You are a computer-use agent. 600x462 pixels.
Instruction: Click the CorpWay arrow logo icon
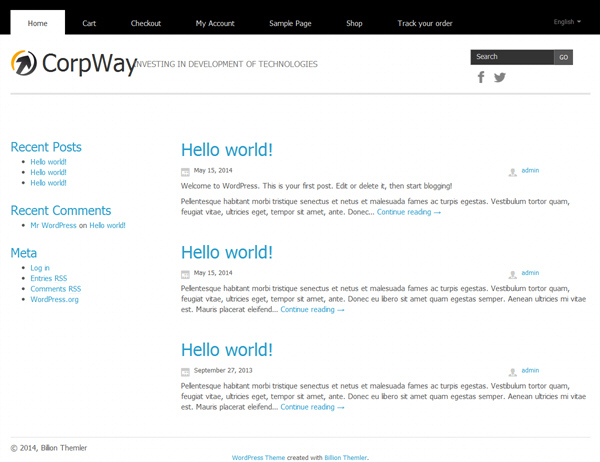pyautogui.click(x=24, y=63)
